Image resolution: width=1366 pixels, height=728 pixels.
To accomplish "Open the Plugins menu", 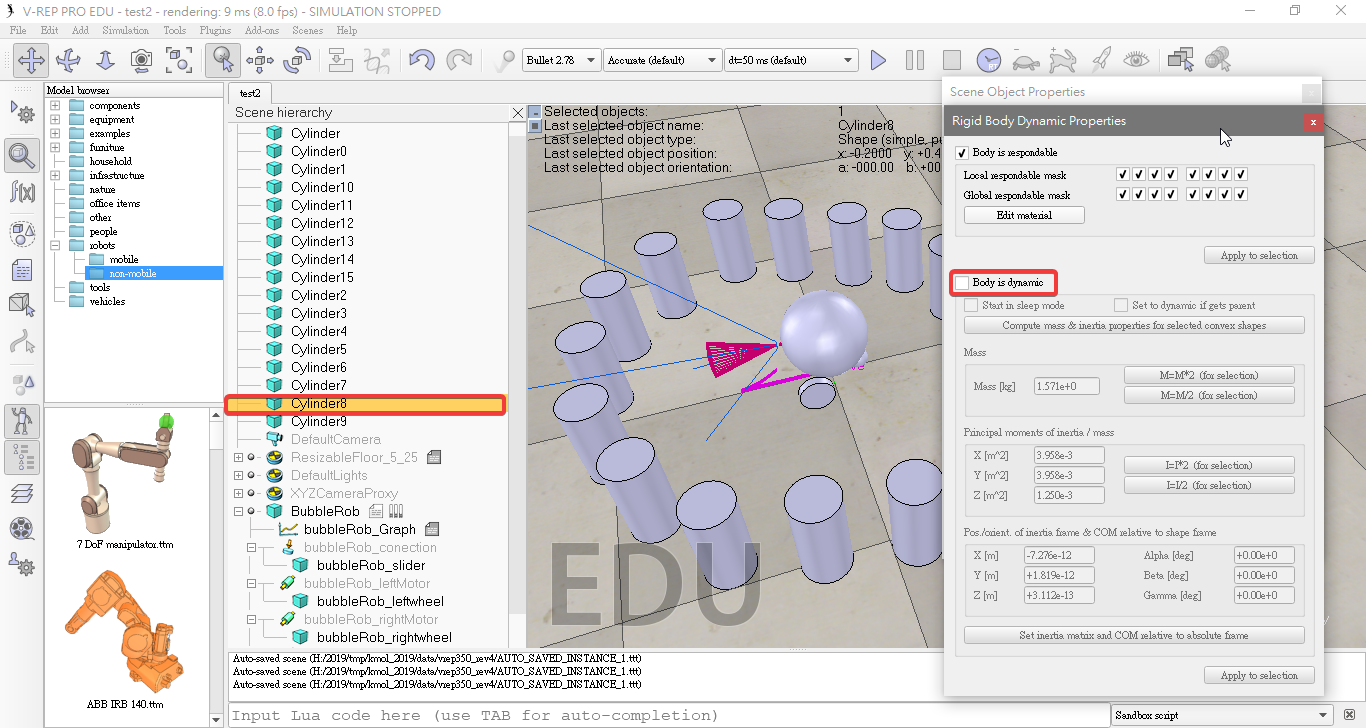I will click(x=215, y=31).
